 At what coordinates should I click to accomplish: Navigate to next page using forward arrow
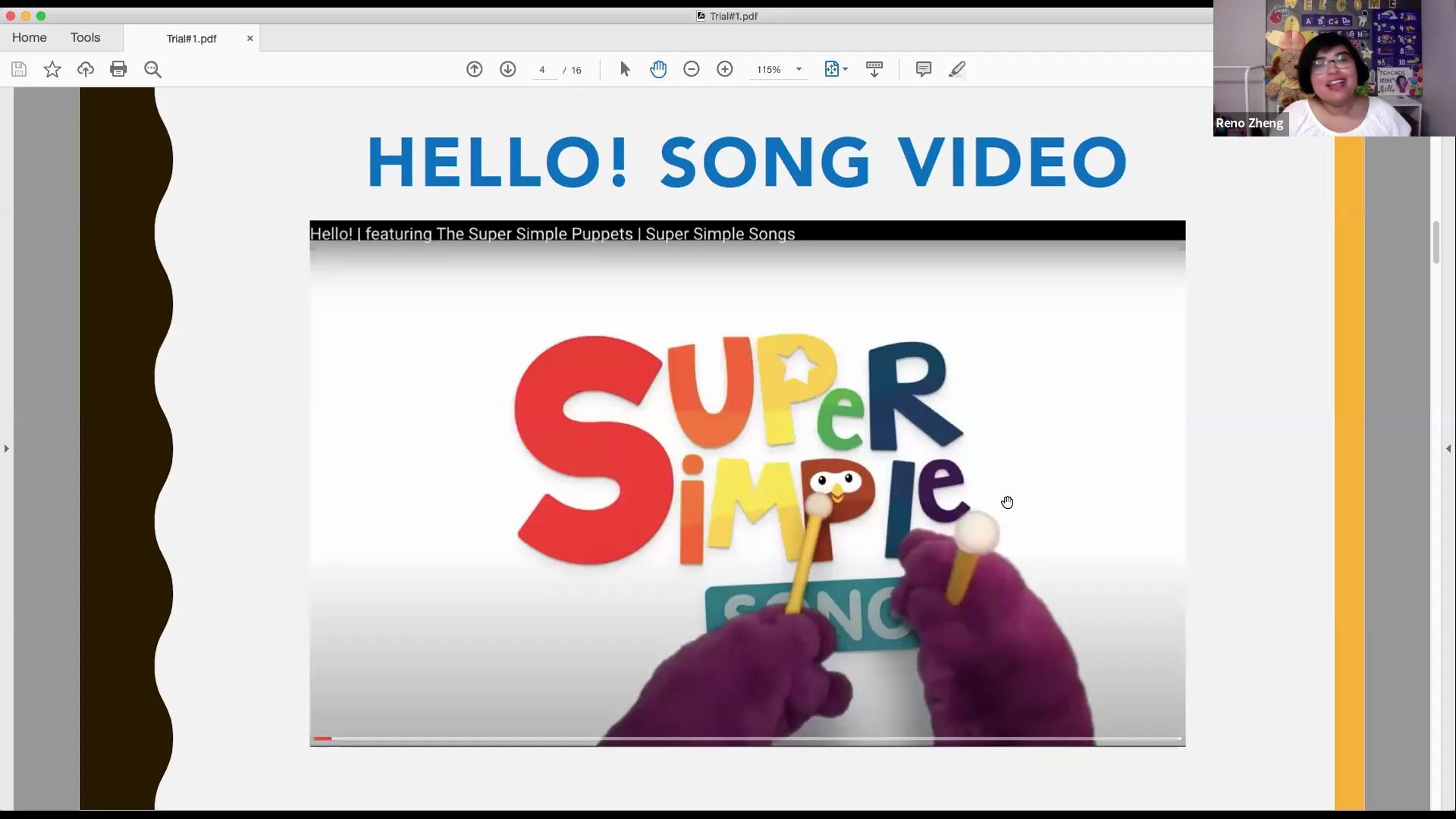[507, 68]
